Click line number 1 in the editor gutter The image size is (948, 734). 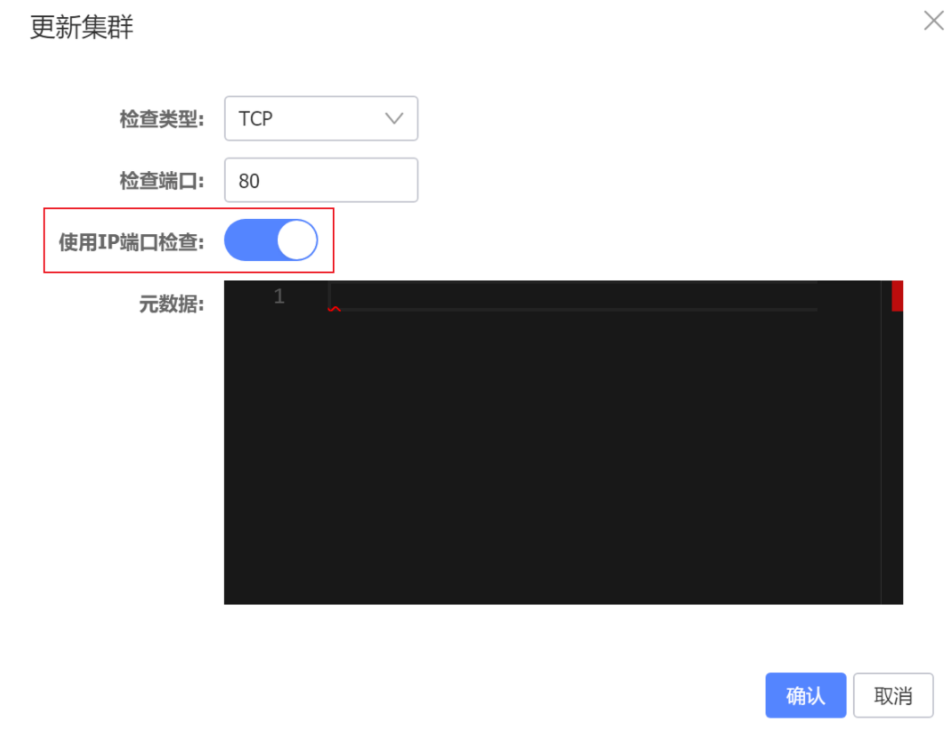(x=279, y=296)
